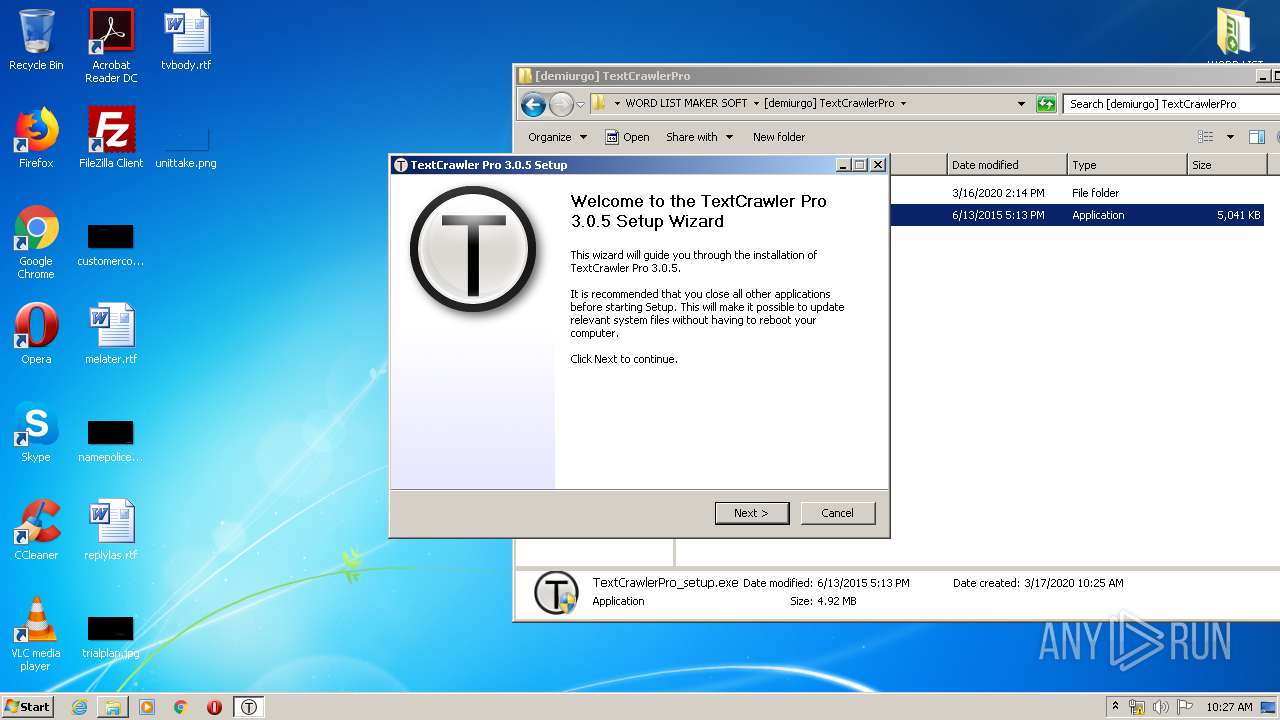Click New folder in Explorer toolbar

click(779, 137)
